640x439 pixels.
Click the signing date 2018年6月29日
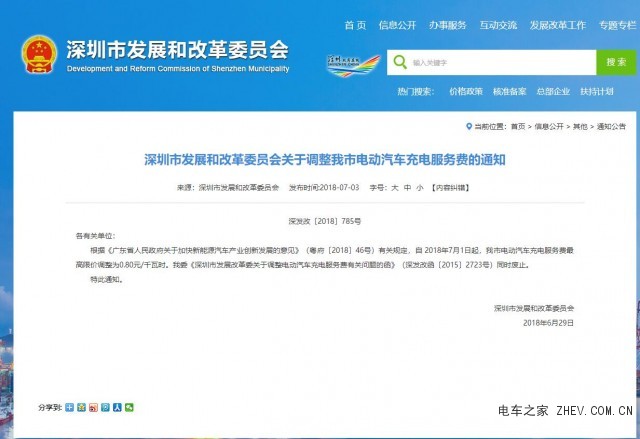549,323
